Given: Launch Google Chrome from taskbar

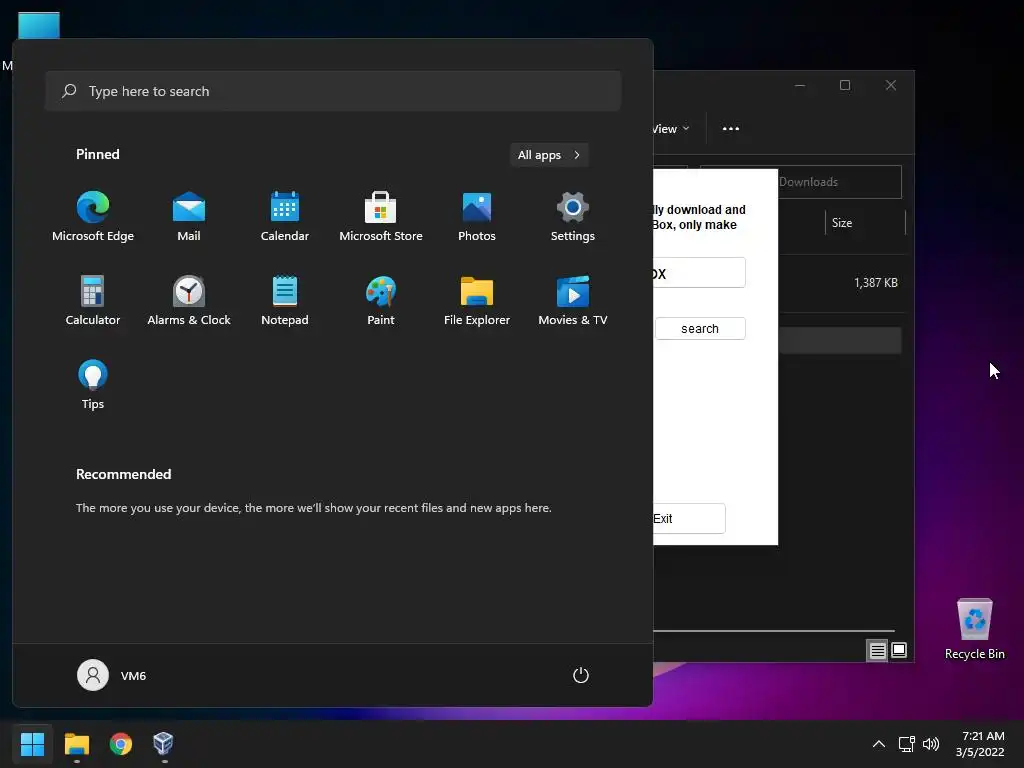Looking at the screenshot, I should (121, 744).
